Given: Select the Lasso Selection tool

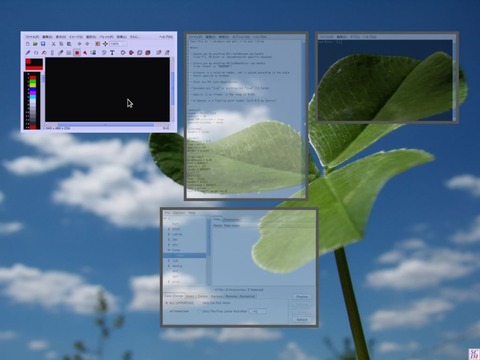Looking at the screenshot, I should pyautogui.click(x=104, y=53).
